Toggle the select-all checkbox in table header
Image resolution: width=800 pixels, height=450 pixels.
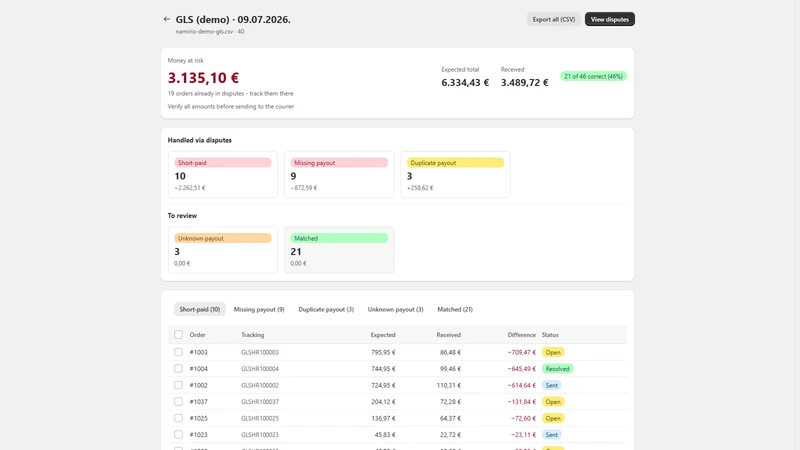click(x=178, y=335)
